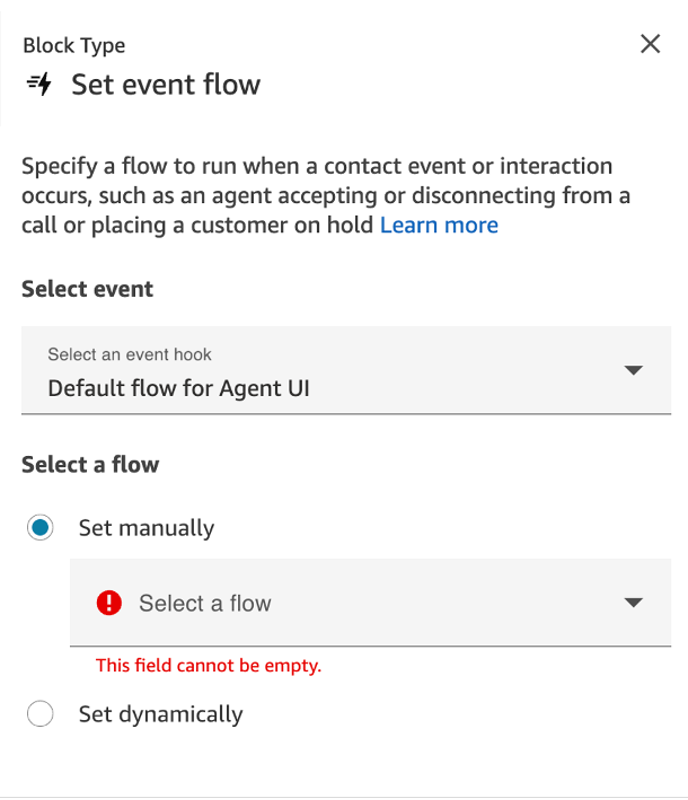Click the Select event section header

coord(87,289)
